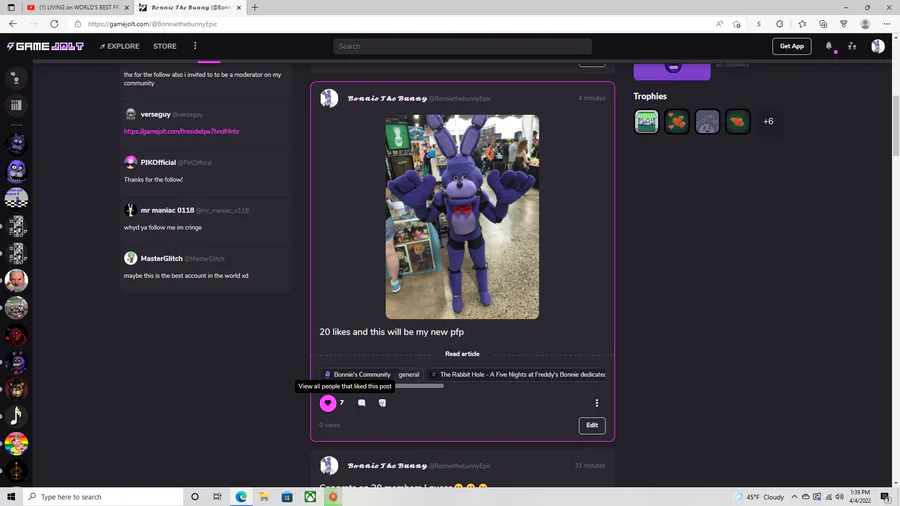Click the Get App button
This screenshot has width=900, height=506.
pos(792,46)
